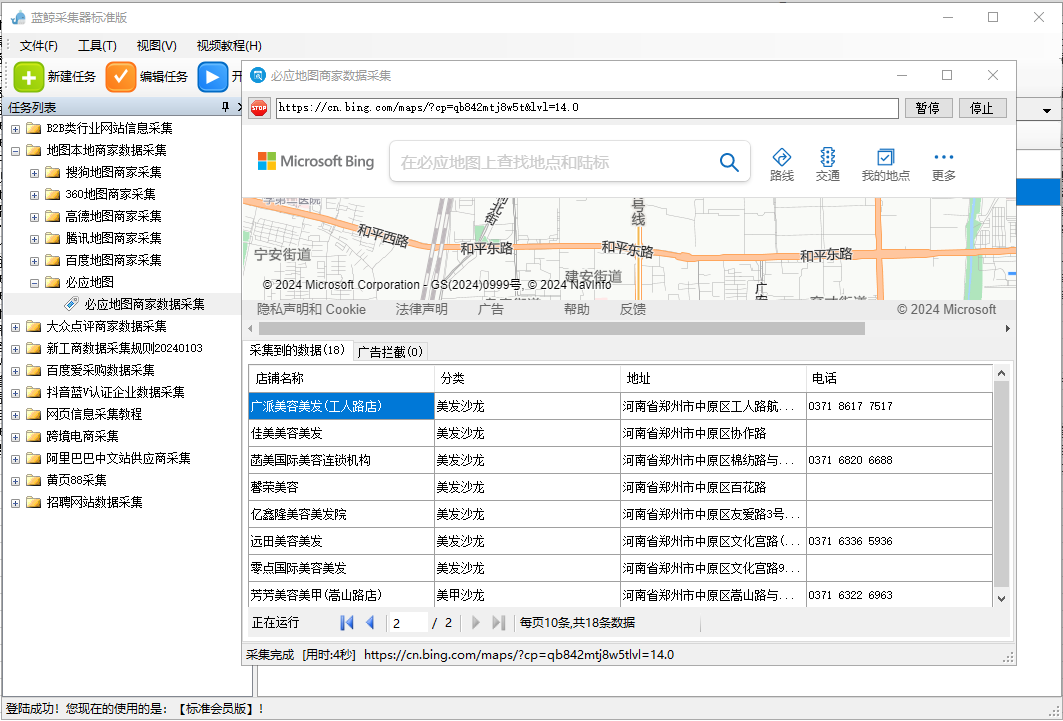
Task: Click the folder icon of 黄页88采集
Action: (33, 480)
